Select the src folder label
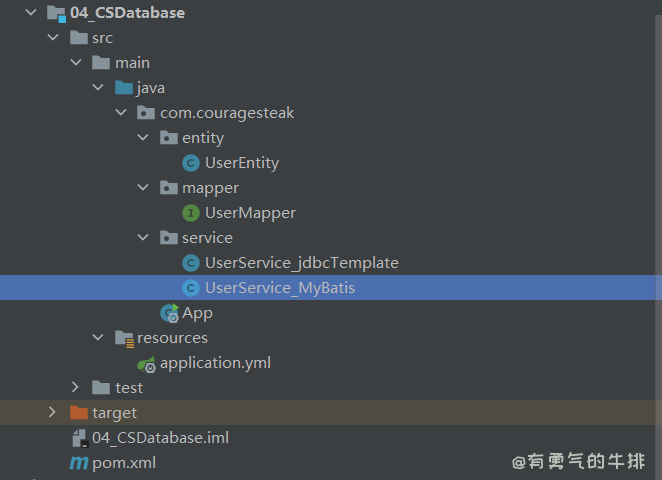 102,38
